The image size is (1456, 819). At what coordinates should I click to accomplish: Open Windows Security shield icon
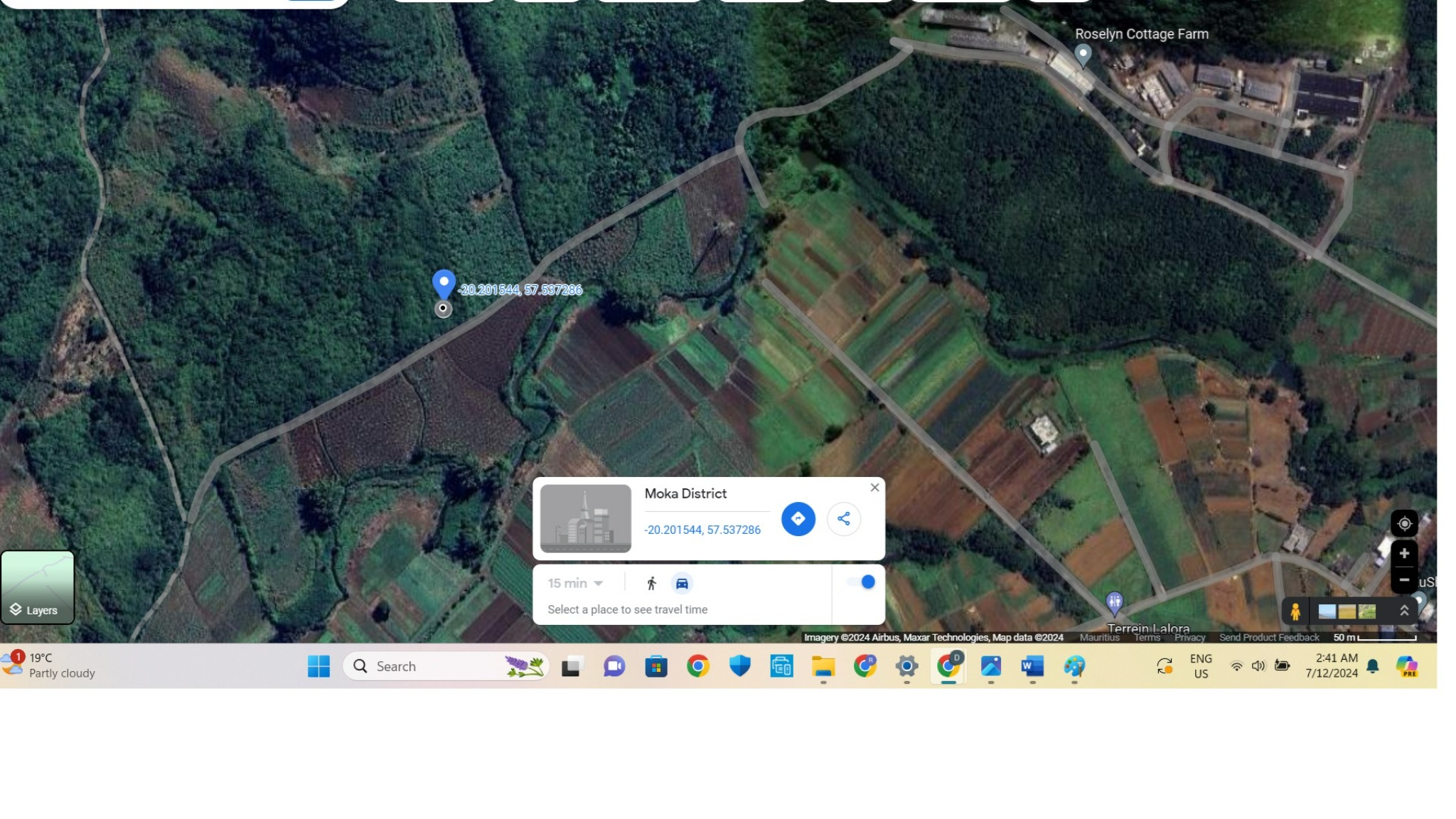[739, 666]
